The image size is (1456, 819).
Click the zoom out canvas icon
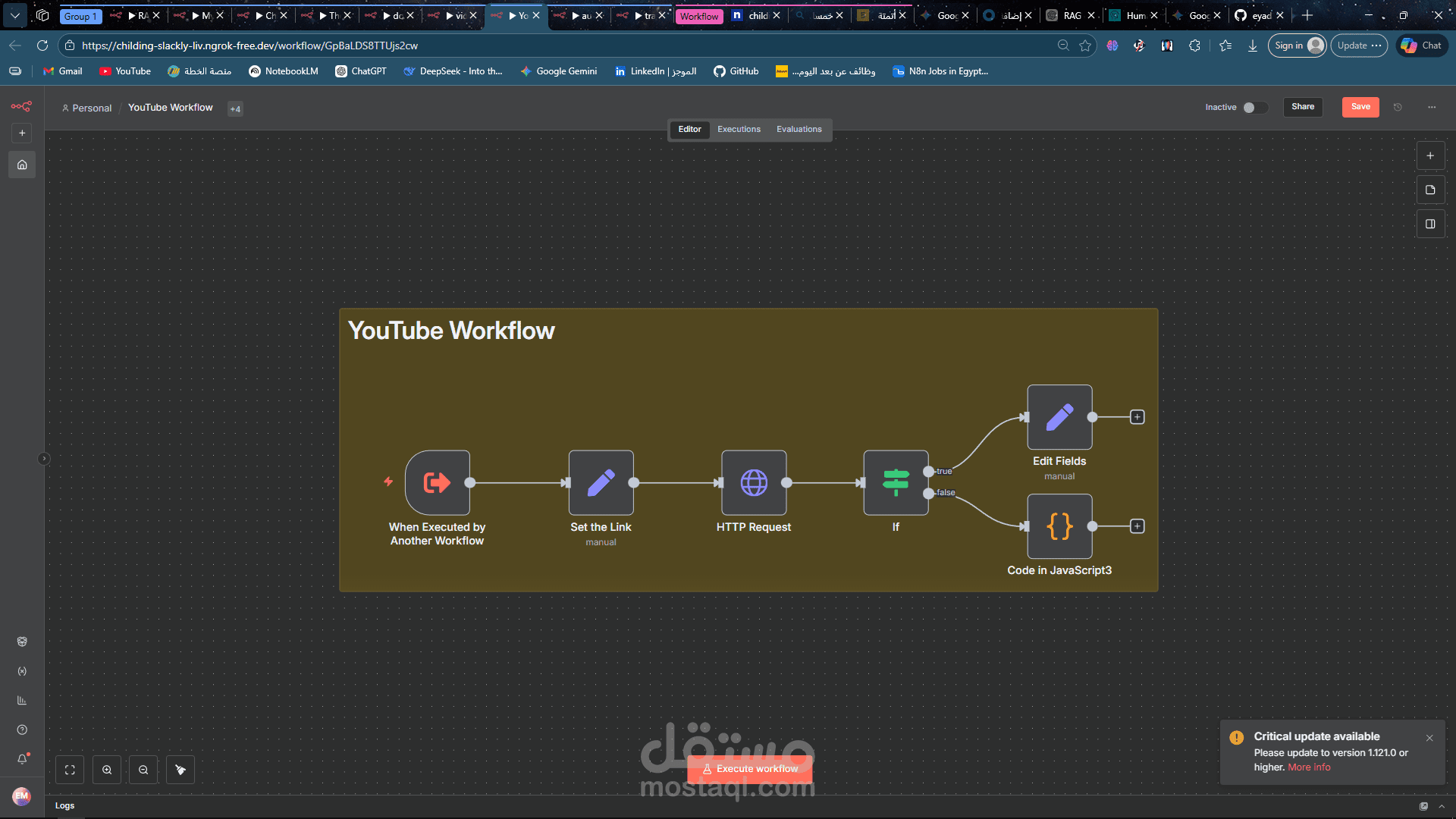pyautogui.click(x=143, y=770)
